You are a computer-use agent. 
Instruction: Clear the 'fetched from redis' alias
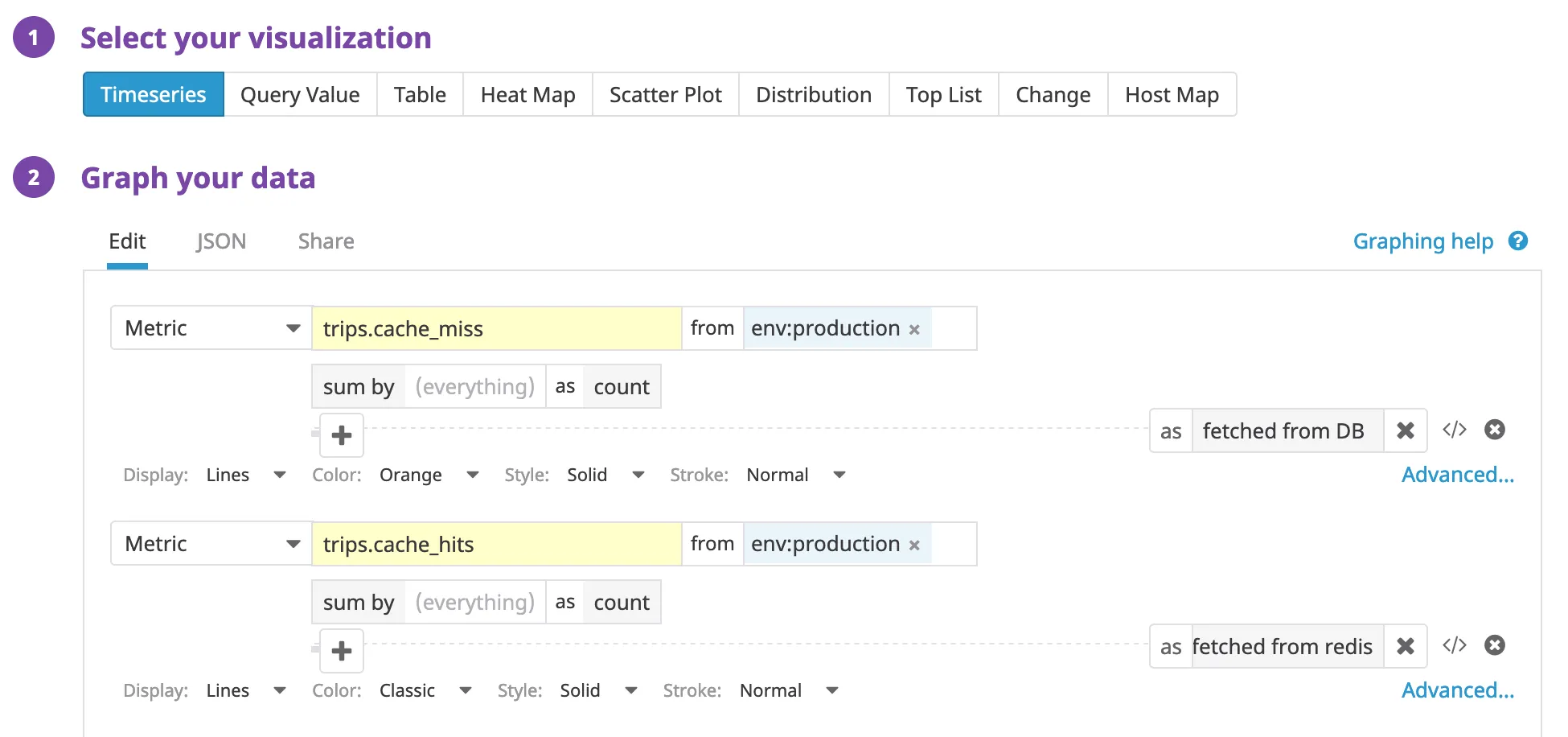point(1406,646)
